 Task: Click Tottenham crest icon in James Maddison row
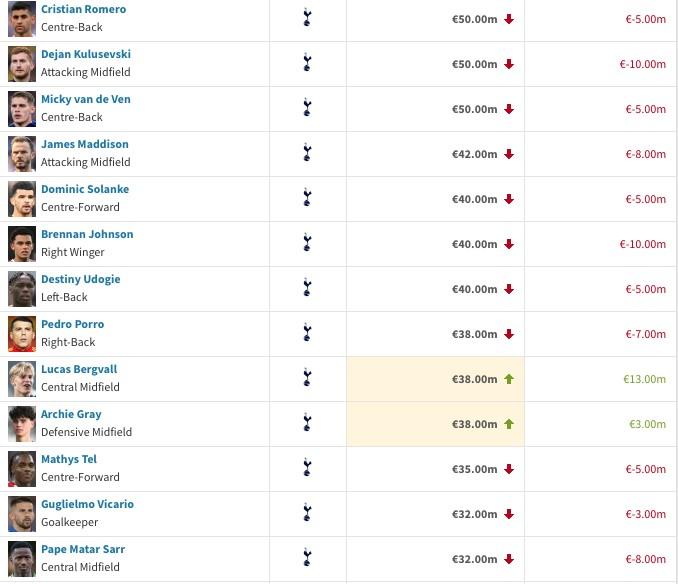point(307,153)
